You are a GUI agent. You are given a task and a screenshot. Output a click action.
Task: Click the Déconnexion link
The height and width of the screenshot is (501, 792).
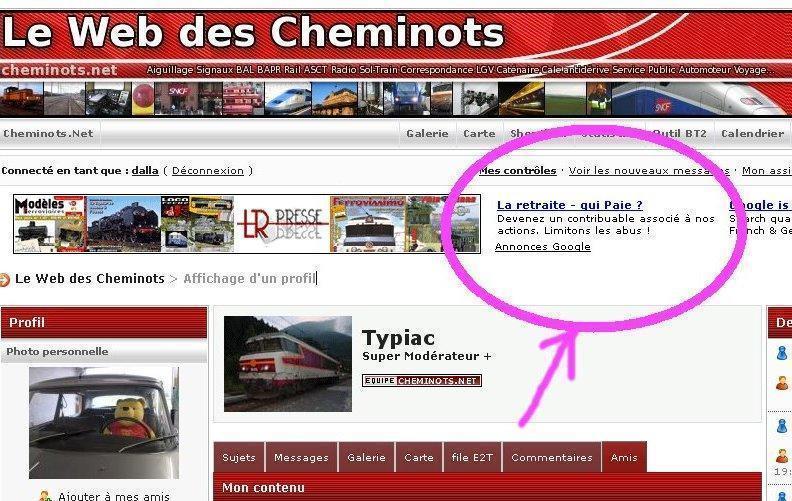click(208, 171)
